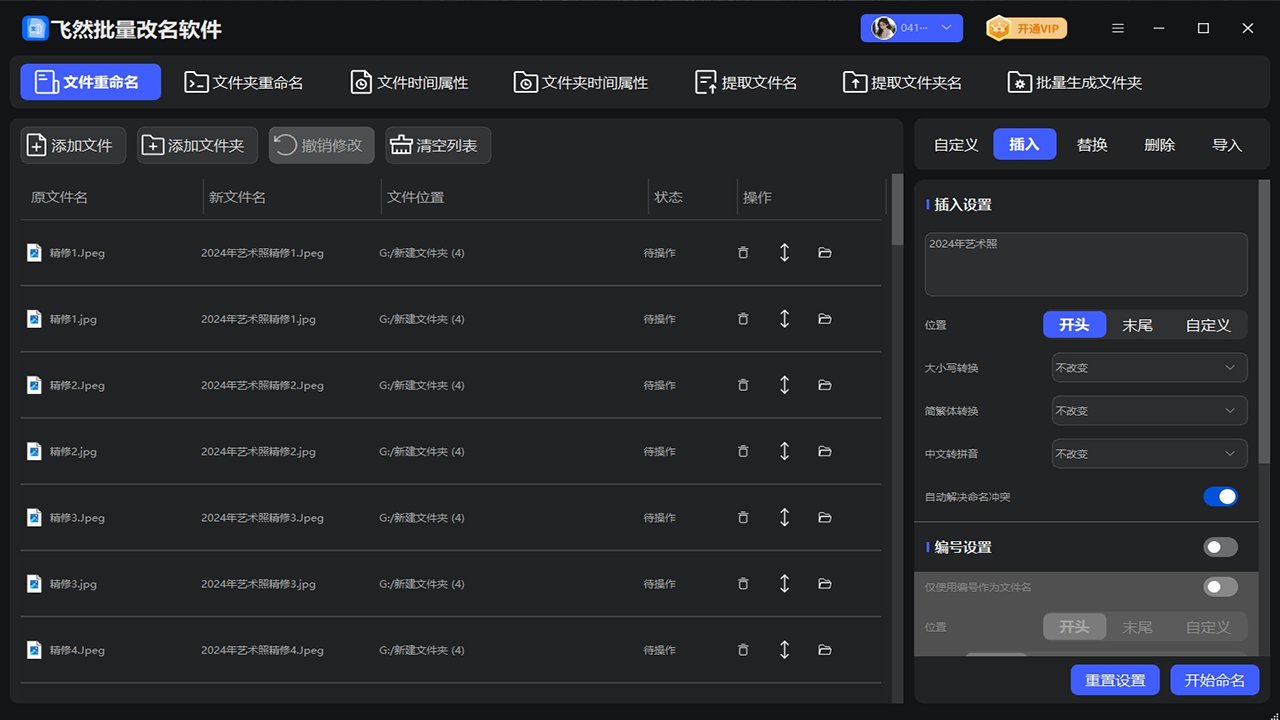This screenshot has width=1280, height=720.
Task: Expand the 中文转拼音 dropdown
Action: click(1149, 453)
